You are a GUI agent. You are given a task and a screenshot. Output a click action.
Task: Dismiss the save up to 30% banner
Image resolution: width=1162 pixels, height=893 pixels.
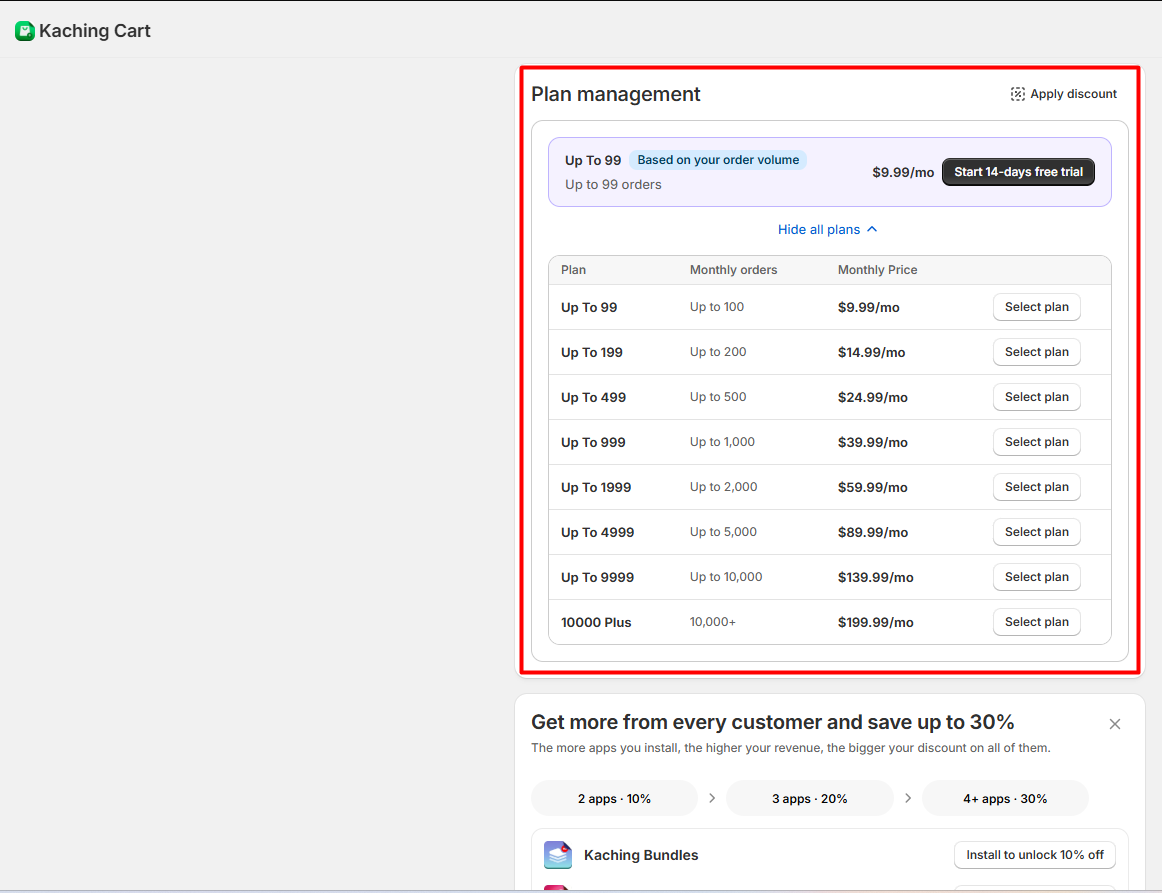coord(1115,724)
